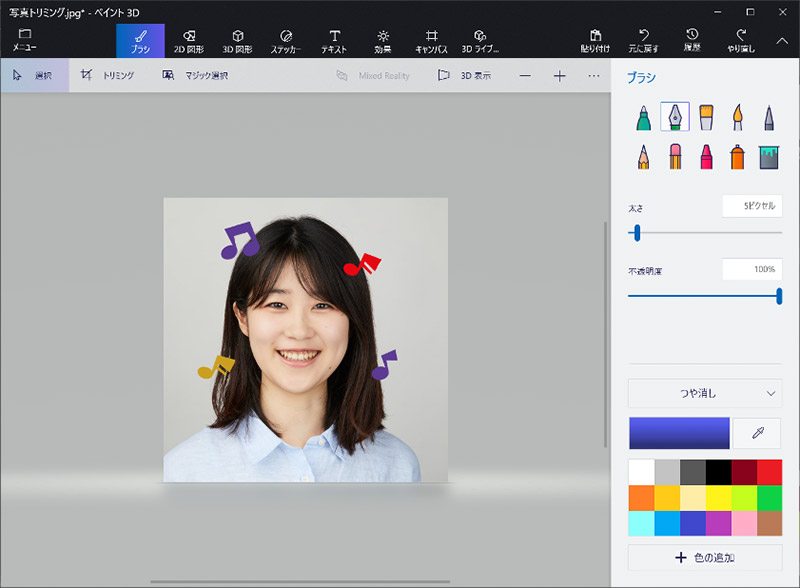Activate the eyedropper color picker

[757, 433]
